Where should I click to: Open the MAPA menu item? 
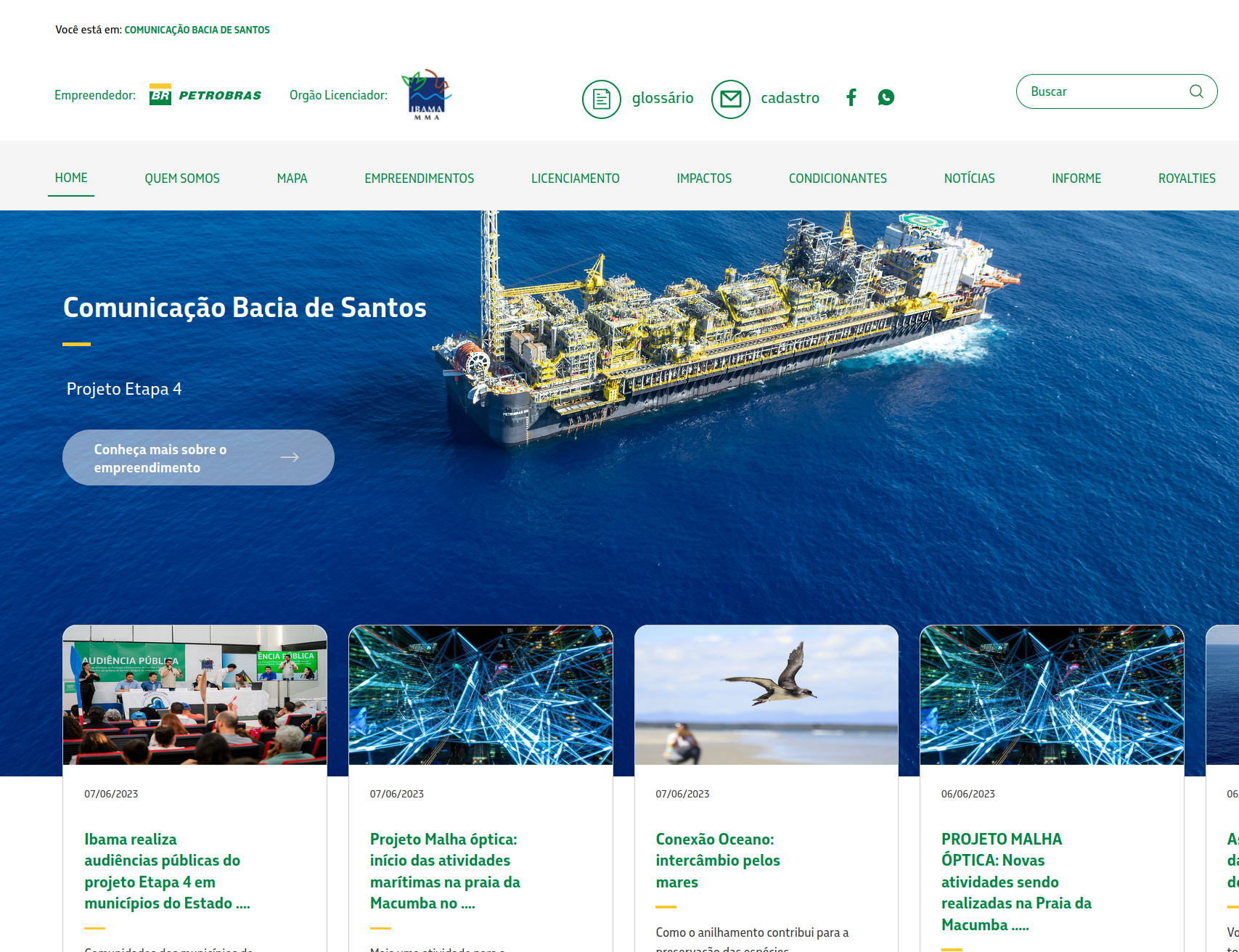(x=292, y=178)
